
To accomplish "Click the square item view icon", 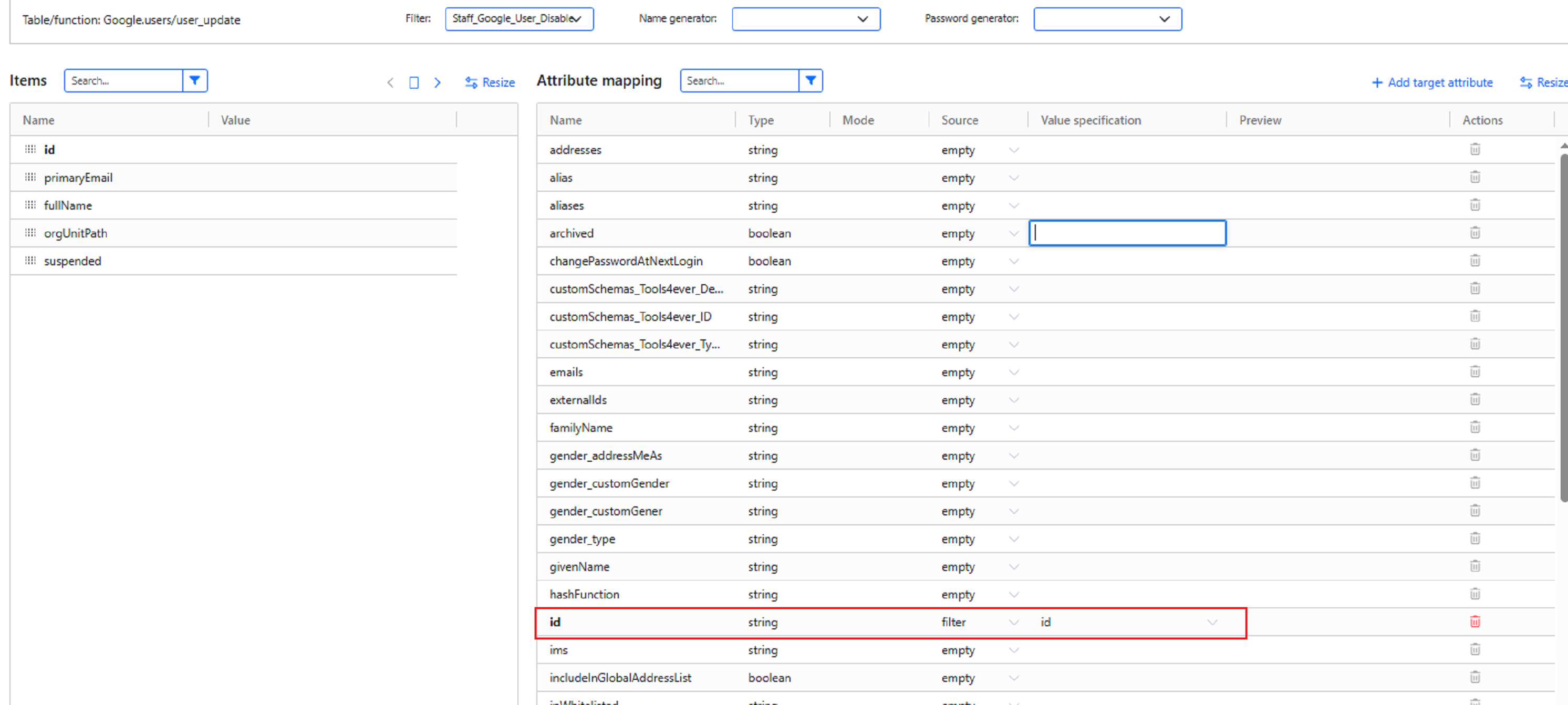I will coord(414,82).
